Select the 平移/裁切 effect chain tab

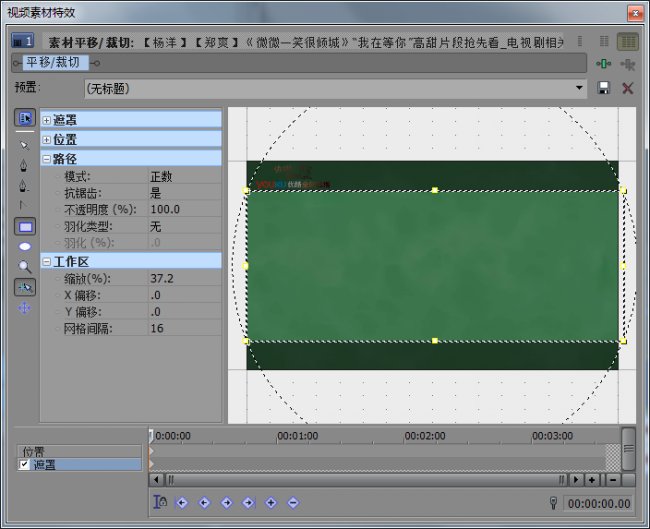[x=53, y=63]
